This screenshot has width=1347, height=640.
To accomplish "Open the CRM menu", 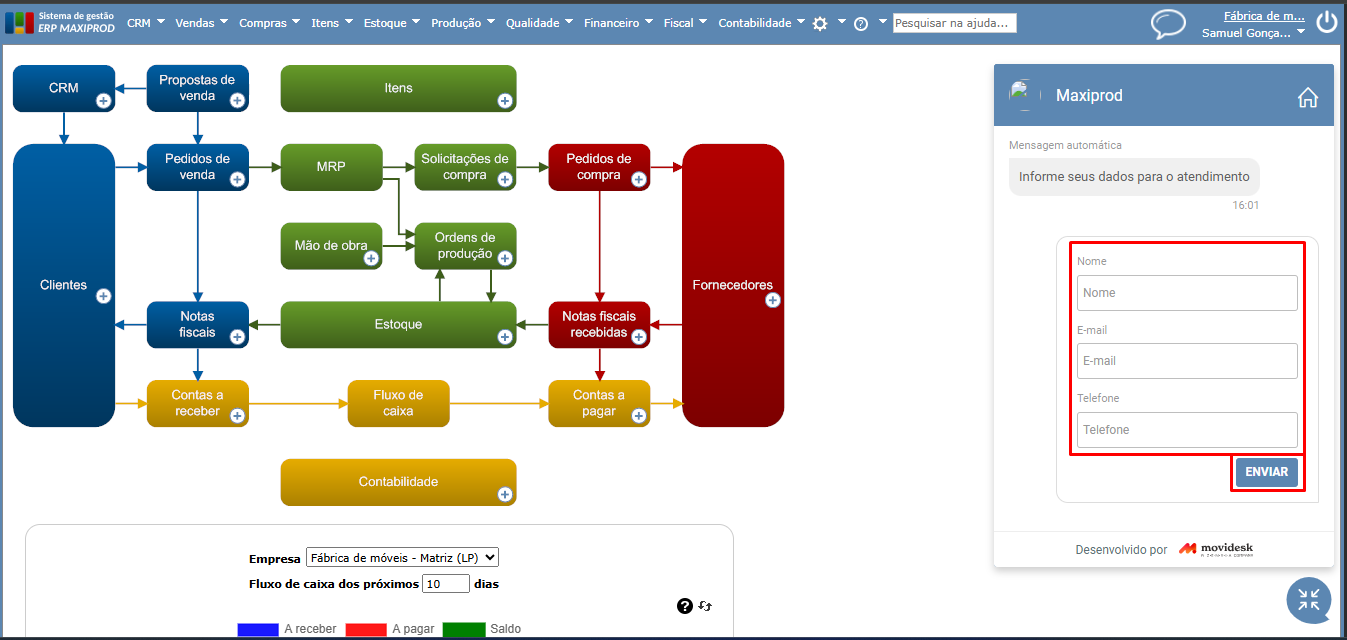I will [145, 23].
